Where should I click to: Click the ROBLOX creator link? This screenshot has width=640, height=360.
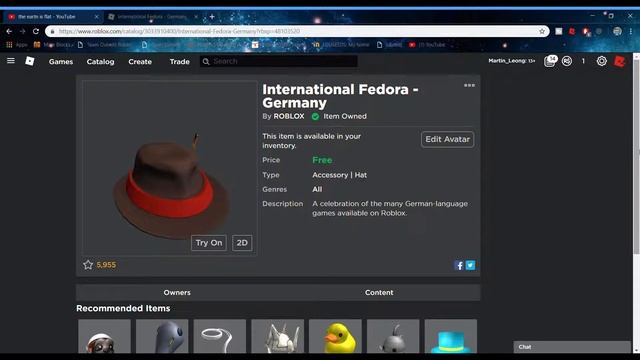[x=289, y=116]
